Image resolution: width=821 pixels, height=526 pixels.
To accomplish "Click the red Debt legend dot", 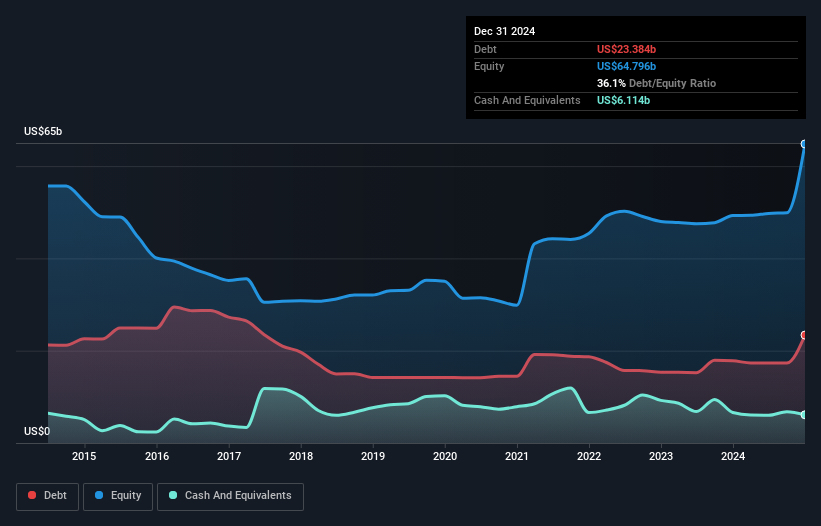I will [32, 495].
